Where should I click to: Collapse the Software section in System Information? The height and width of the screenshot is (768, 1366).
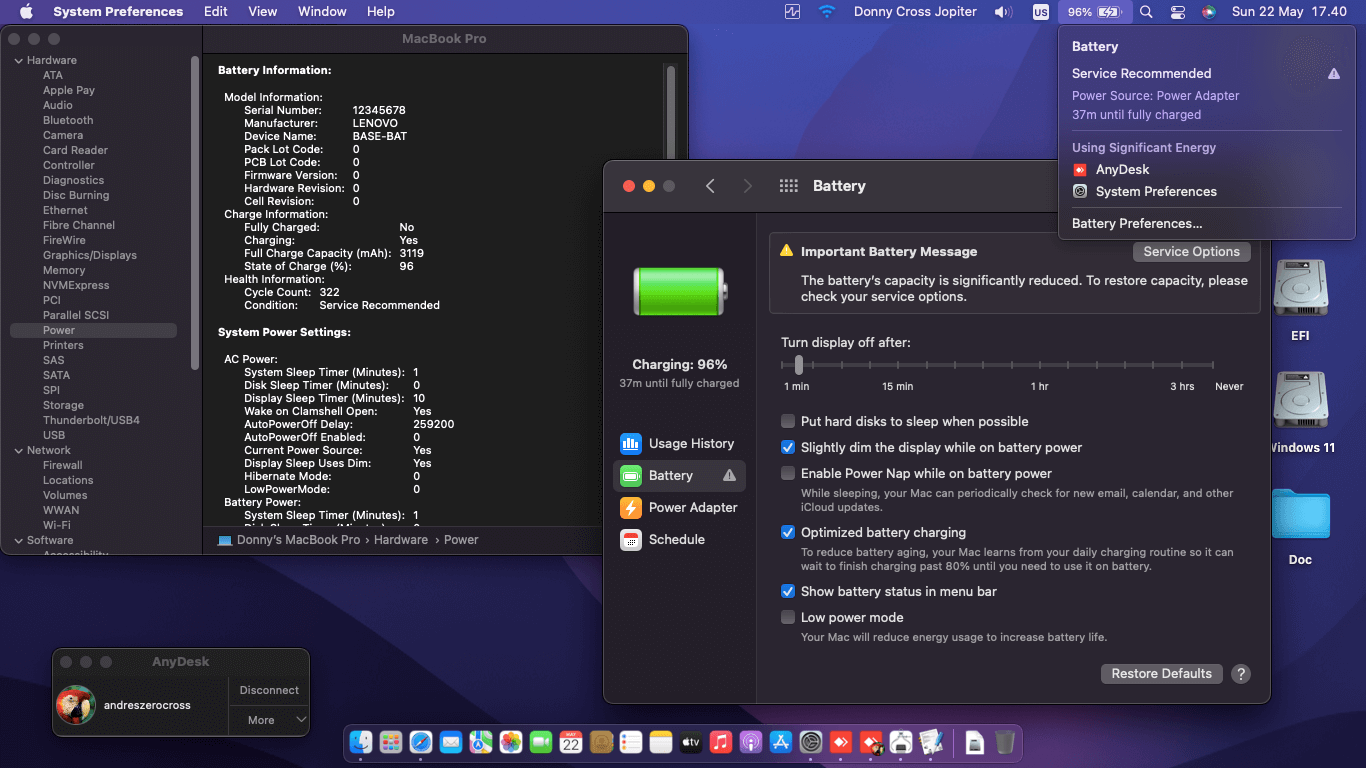pos(18,541)
